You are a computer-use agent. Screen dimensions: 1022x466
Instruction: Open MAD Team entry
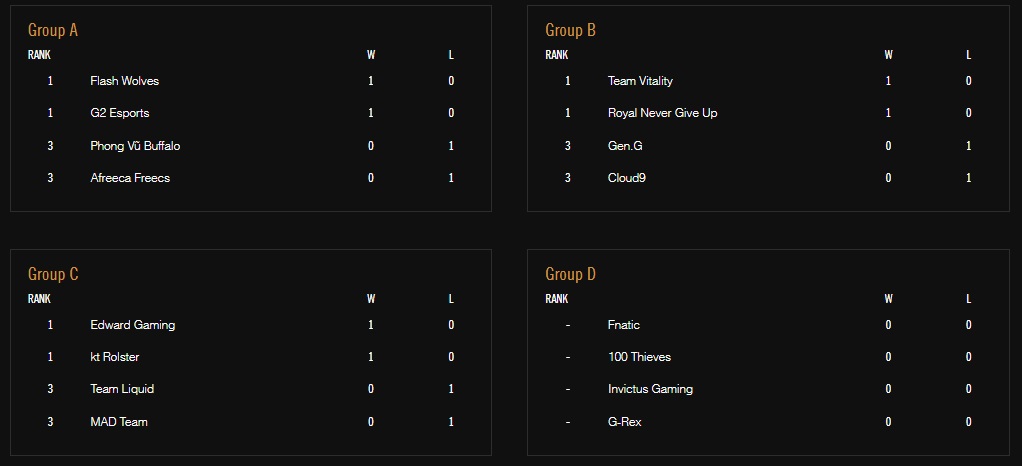(x=119, y=422)
